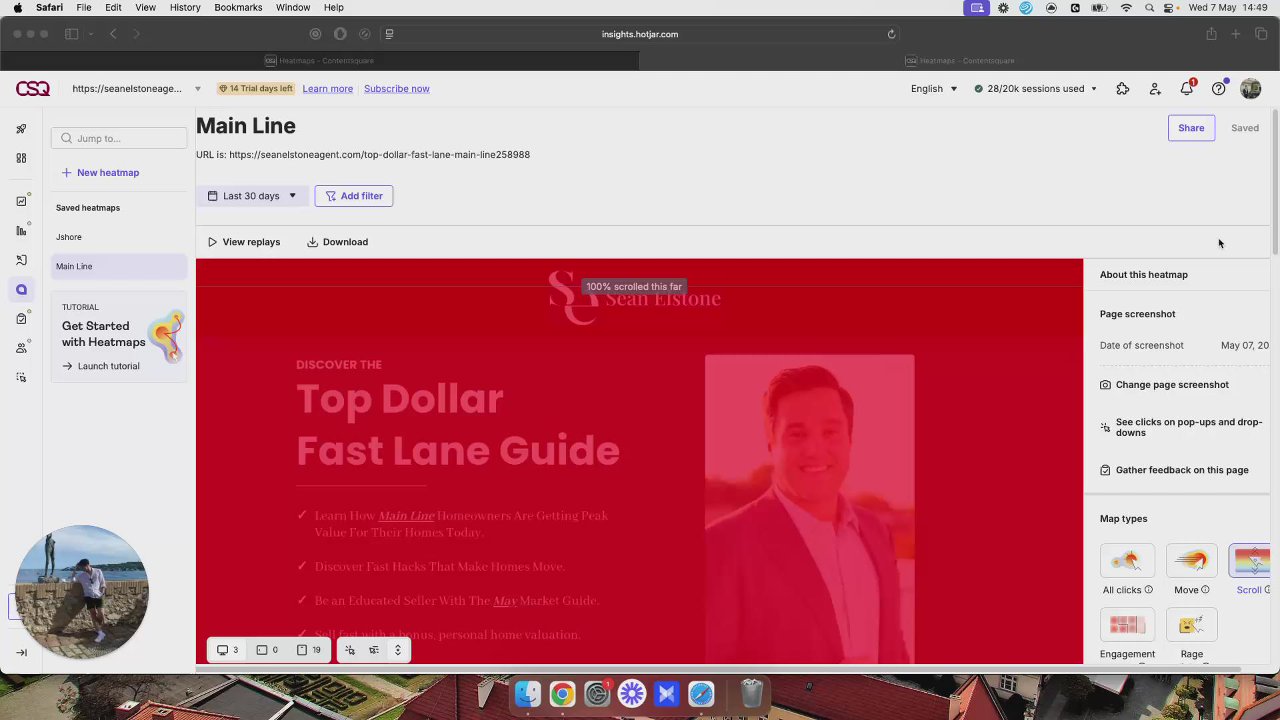Expand the sessions used dropdown

point(1036,89)
